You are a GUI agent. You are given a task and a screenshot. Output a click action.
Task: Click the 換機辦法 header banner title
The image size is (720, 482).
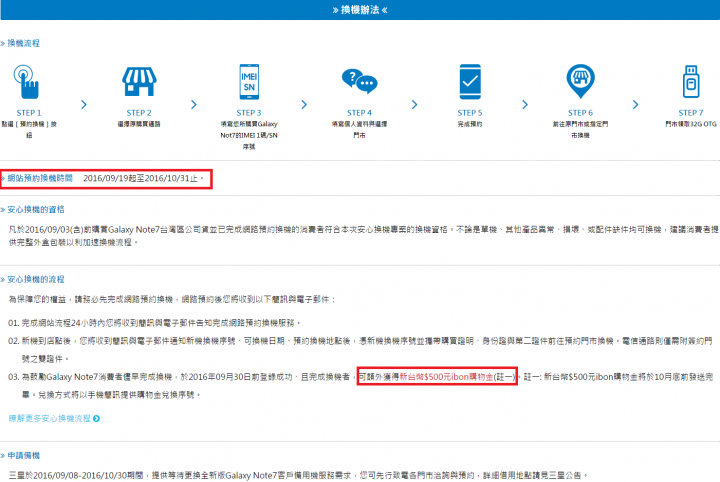[360, 10]
